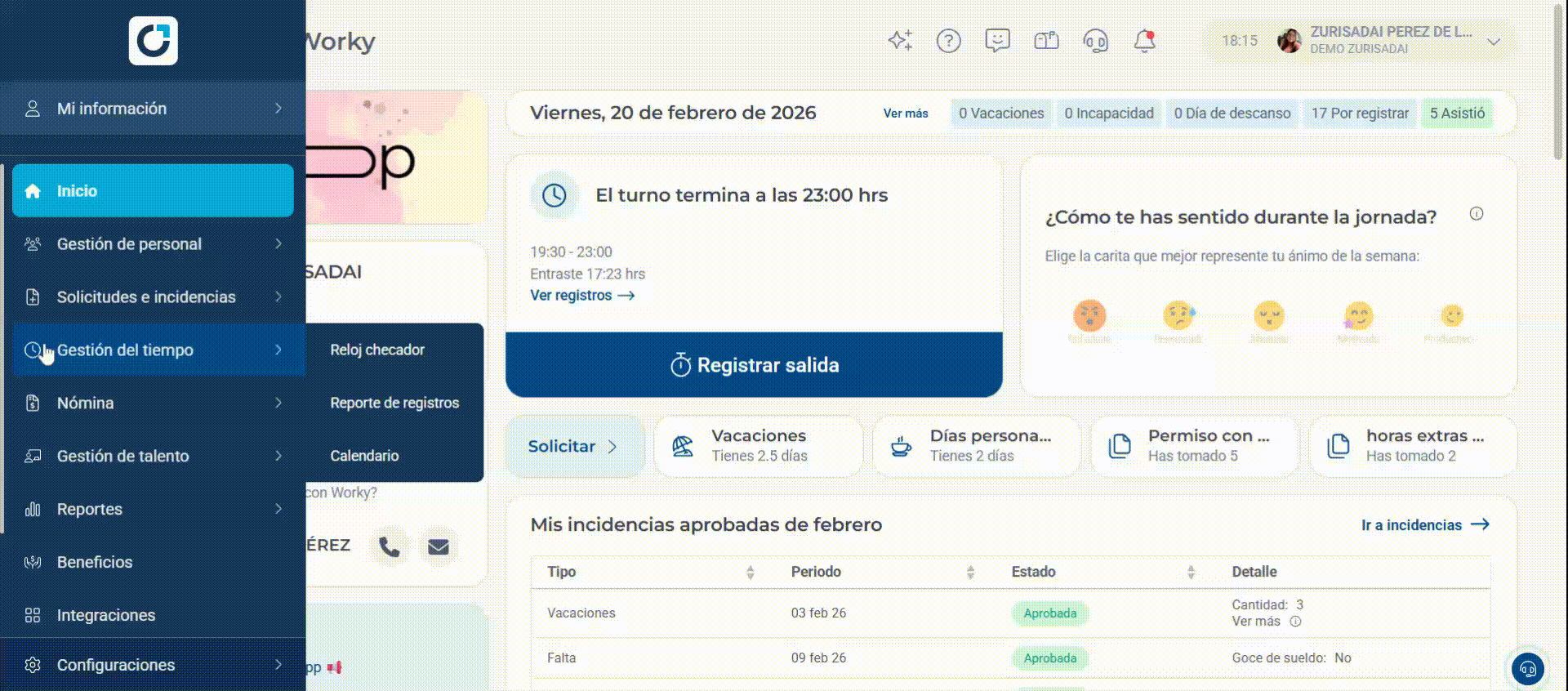Click Ver más next to the date
Screen dimensions: 1568x691
coord(906,114)
